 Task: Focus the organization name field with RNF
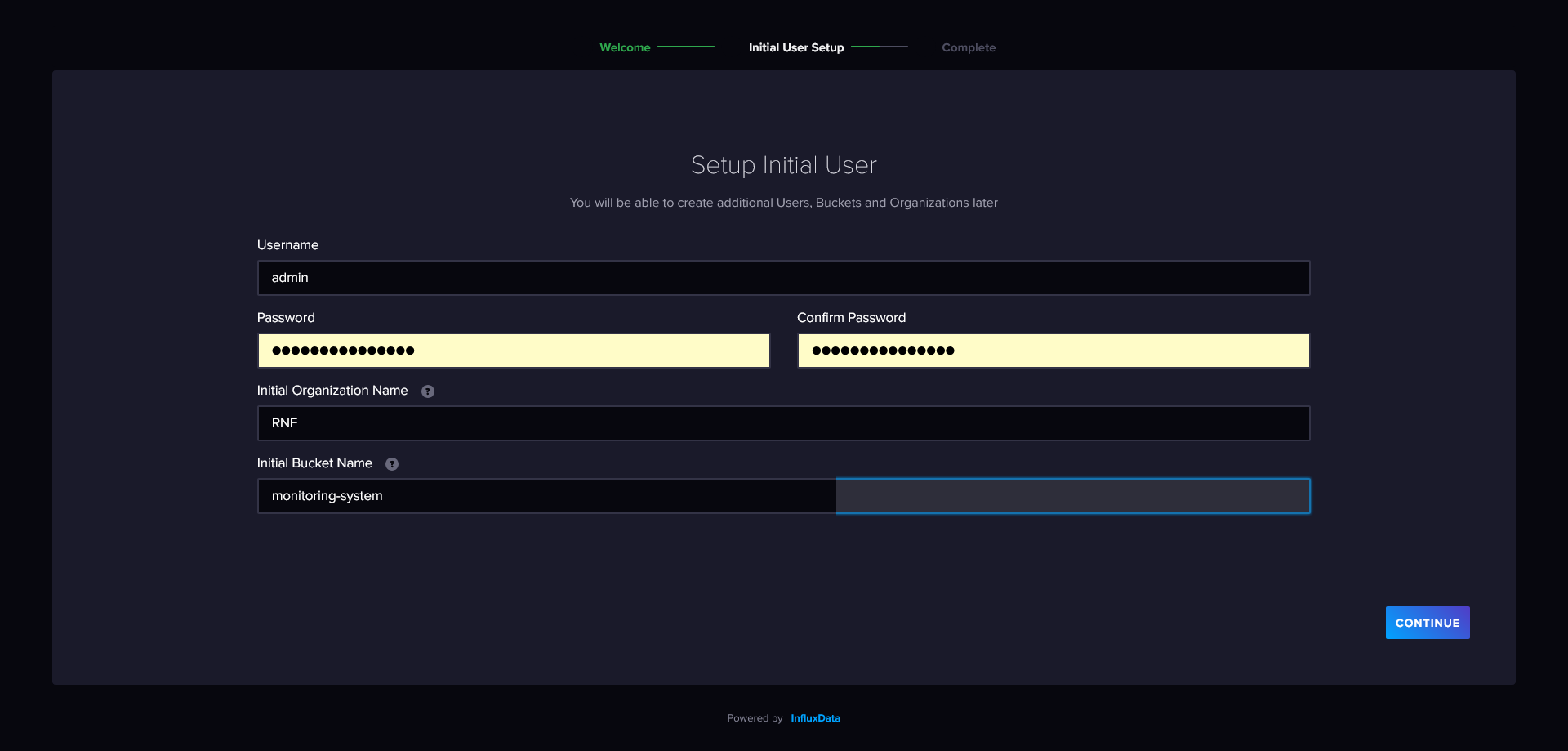[782, 423]
